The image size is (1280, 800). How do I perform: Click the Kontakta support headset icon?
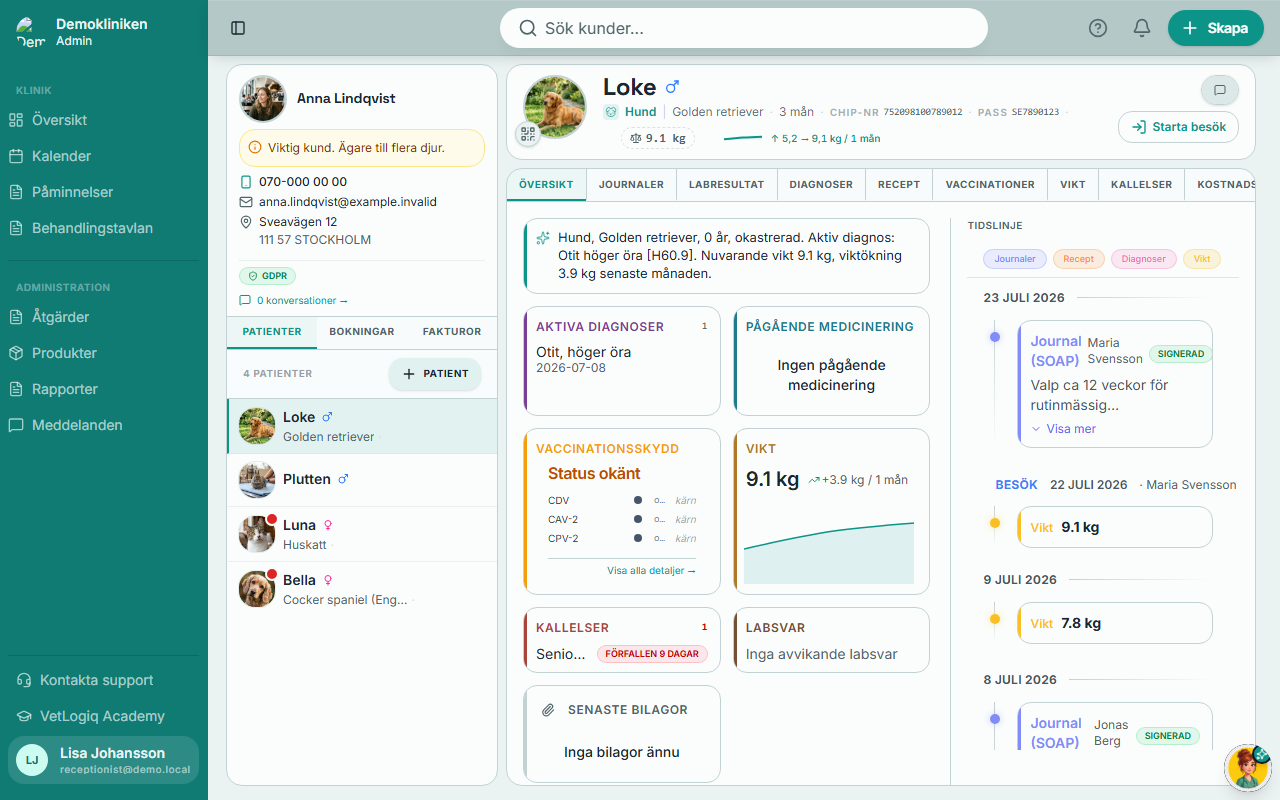24,680
